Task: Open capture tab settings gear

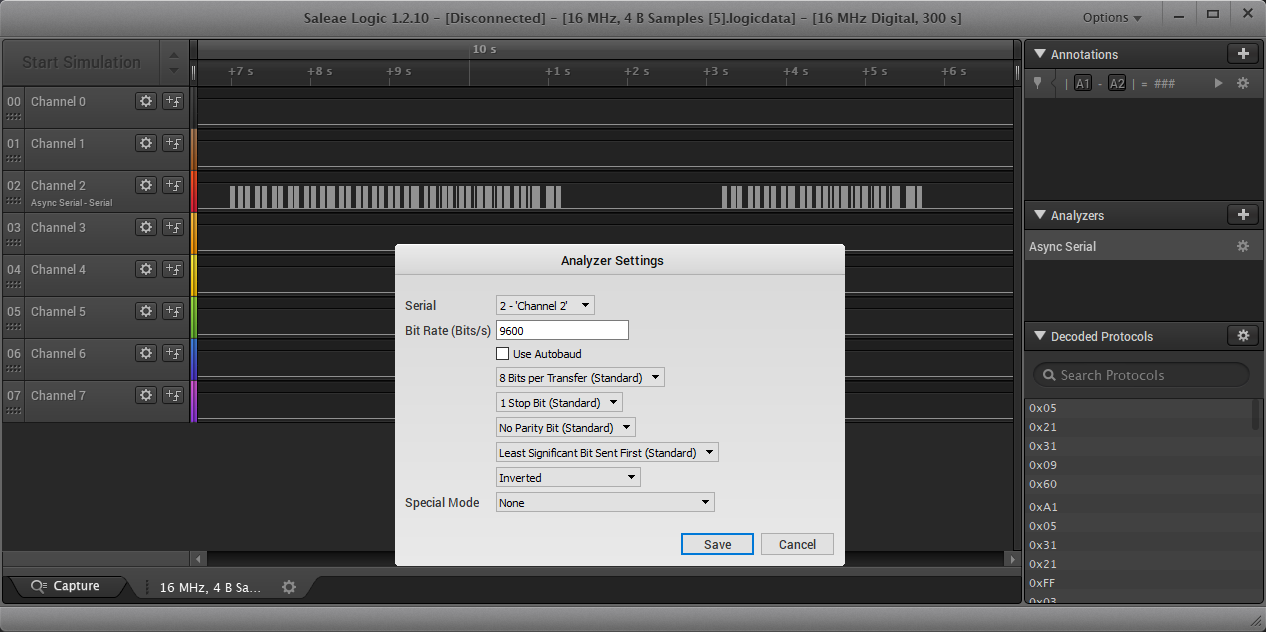Action: coord(289,587)
